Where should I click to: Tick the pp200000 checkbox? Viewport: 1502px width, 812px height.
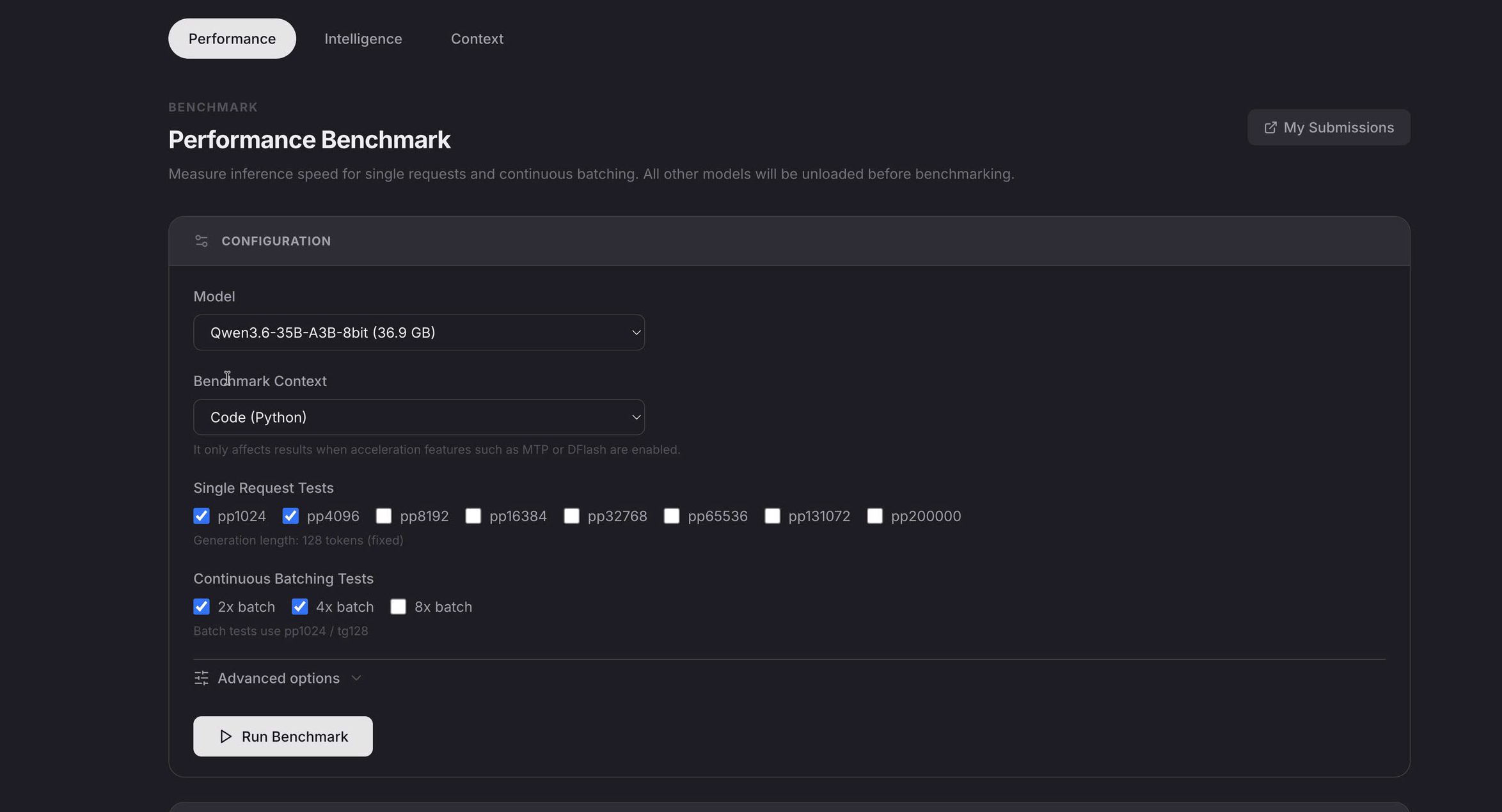[875, 516]
